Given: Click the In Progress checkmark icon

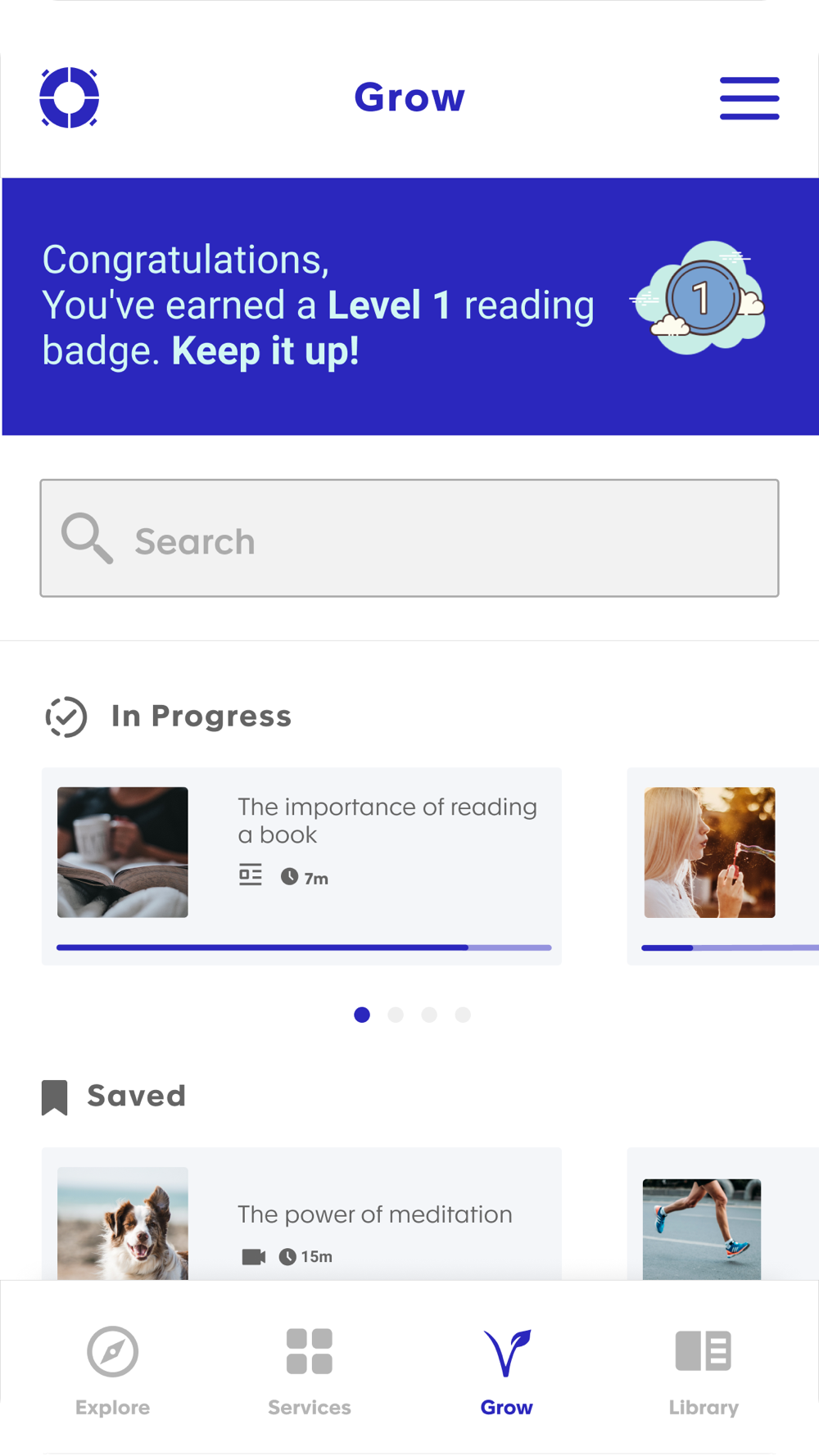Looking at the screenshot, I should (66, 717).
